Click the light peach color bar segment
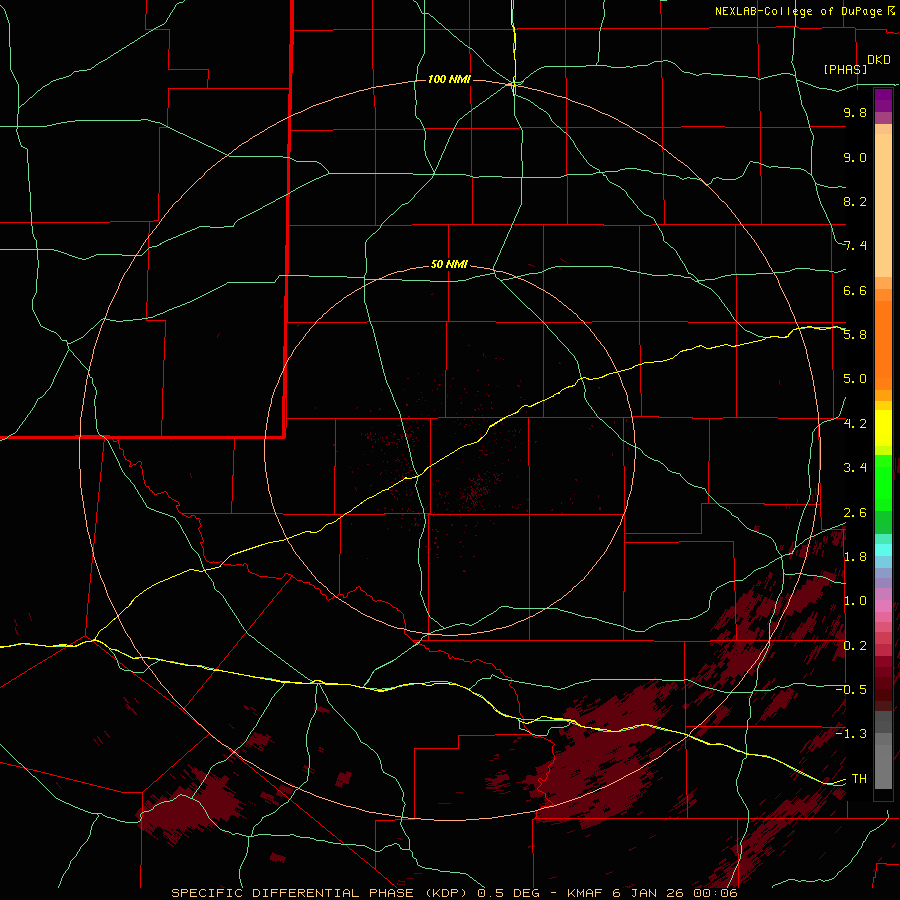900x900 pixels. [x=883, y=205]
